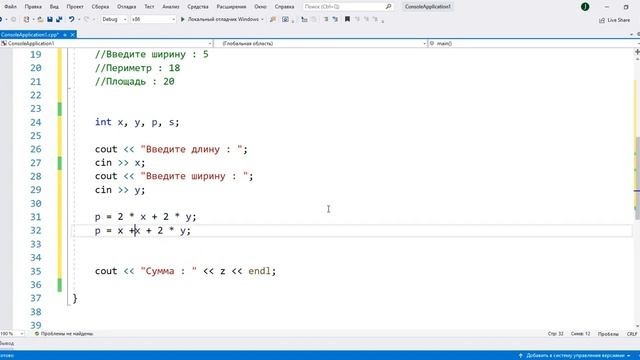
Task: Open the Сборка menu
Action: tap(100, 7)
